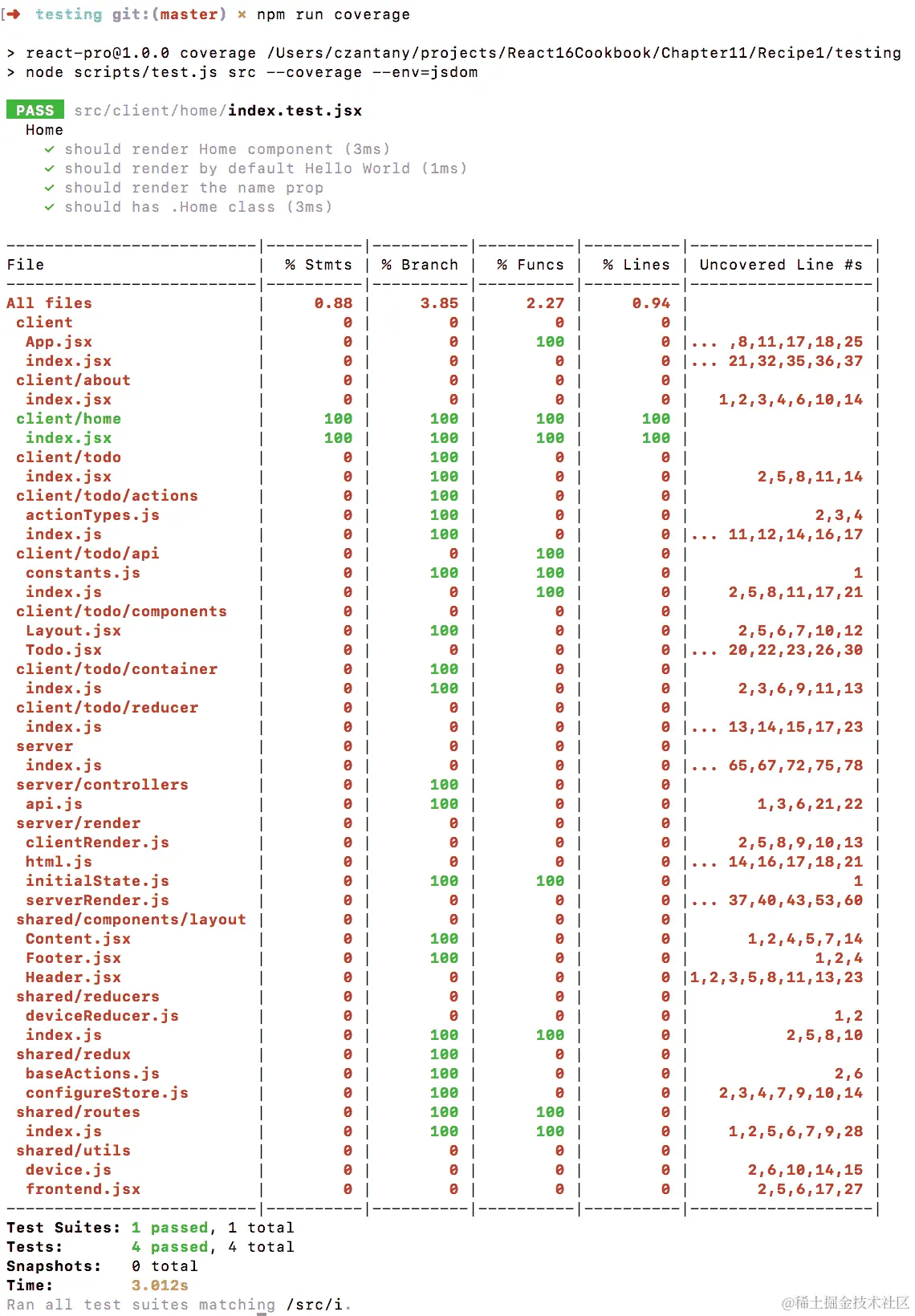Image resolution: width=915 pixels, height=1316 pixels.
Task: Click the 0.88 statements value
Action: pos(333,303)
